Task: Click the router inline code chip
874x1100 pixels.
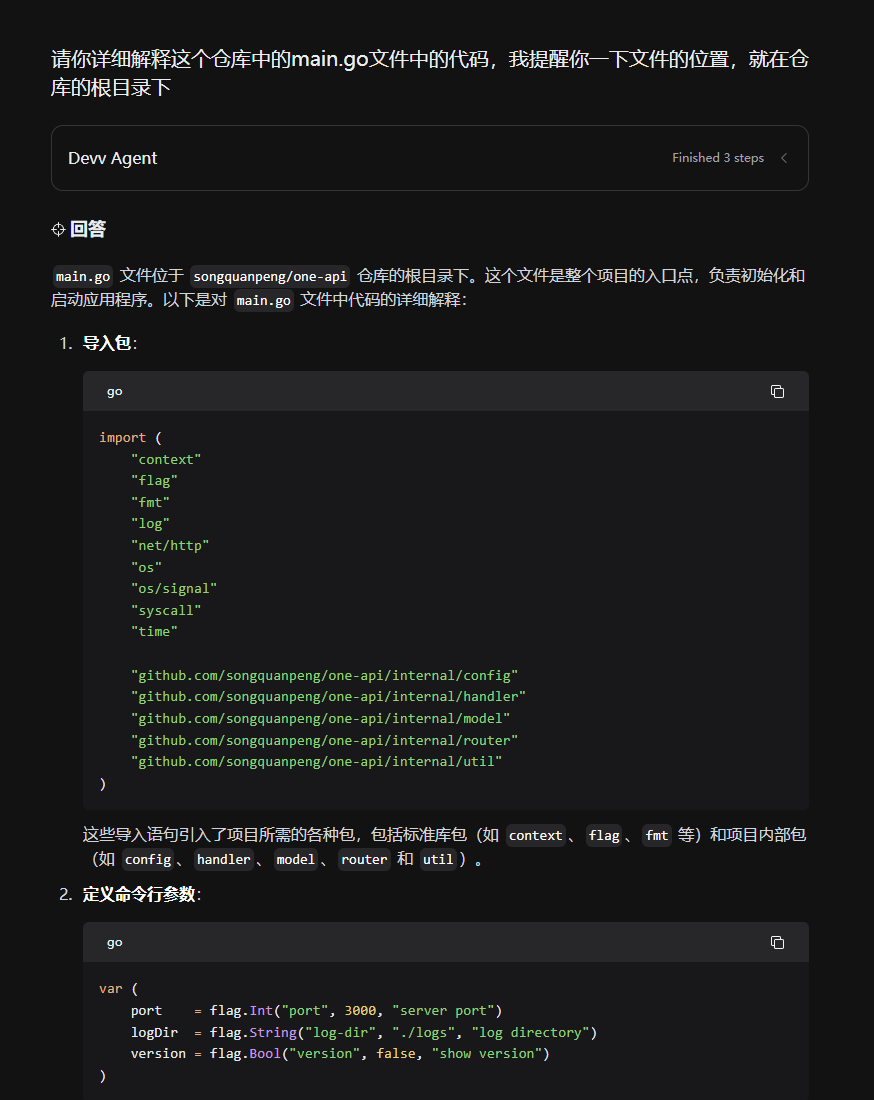Action: [364, 859]
